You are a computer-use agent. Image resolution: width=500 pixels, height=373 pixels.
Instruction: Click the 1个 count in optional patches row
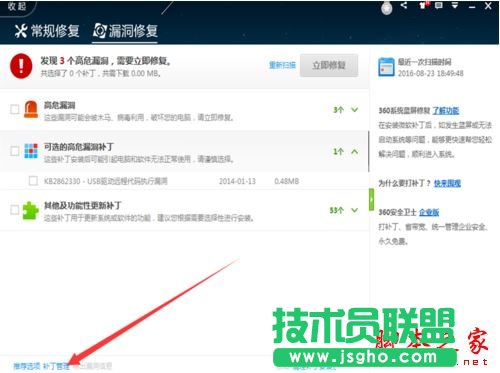click(338, 152)
